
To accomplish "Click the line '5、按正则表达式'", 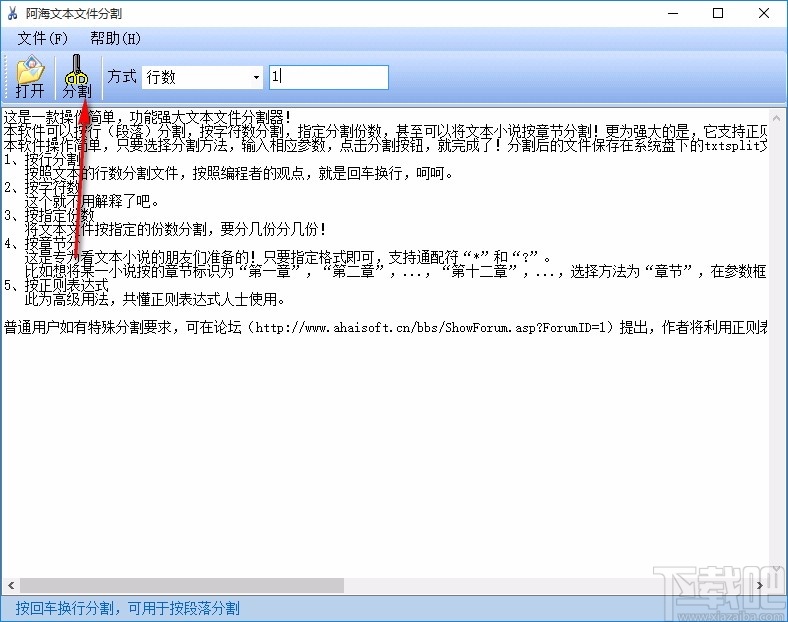I will coord(56,285).
